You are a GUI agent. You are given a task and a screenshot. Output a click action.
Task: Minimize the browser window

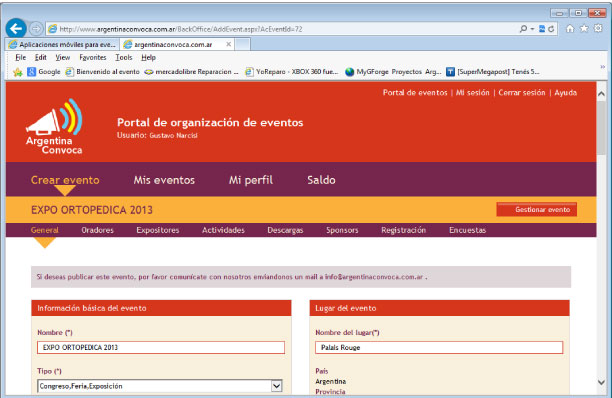[x=559, y=13]
